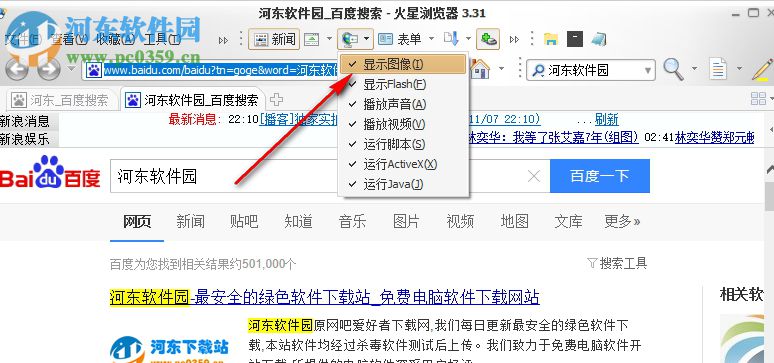The height and width of the screenshot is (363, 774).
Task: Select the 贴吧 search category tab
Action: click(x=244, y=221)
